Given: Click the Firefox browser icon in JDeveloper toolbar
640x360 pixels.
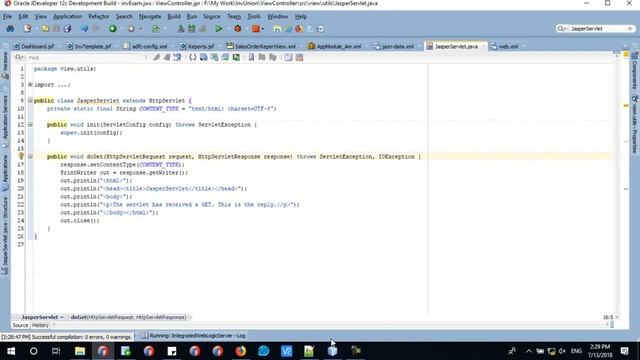Looking at the screenshot, I should point(299,29).
